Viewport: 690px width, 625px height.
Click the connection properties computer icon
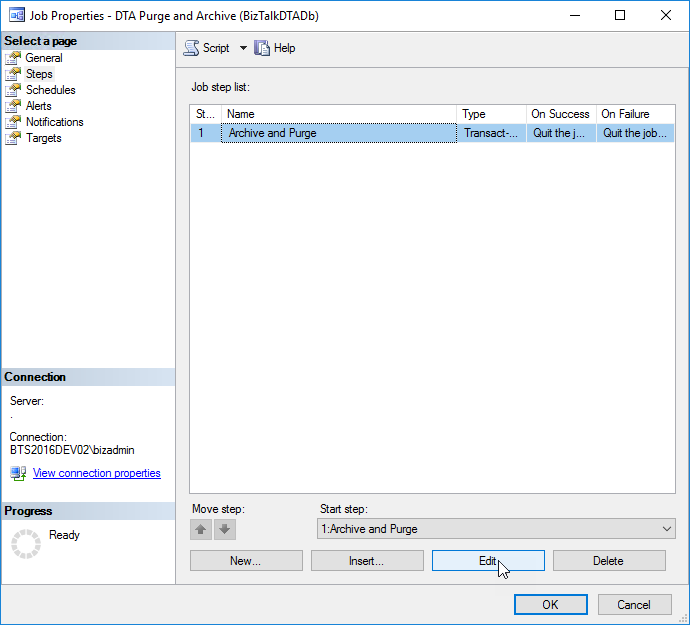[x=18, y=474]
